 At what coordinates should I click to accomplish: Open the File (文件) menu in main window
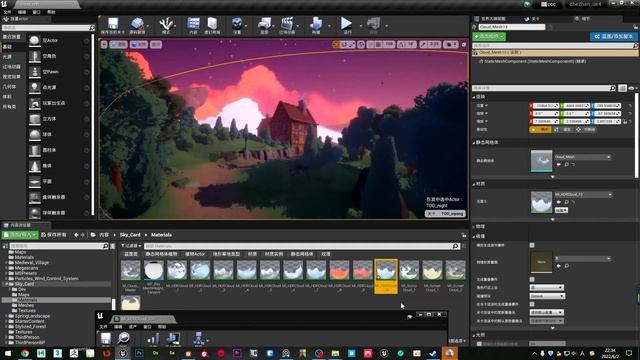coord(7,12)
